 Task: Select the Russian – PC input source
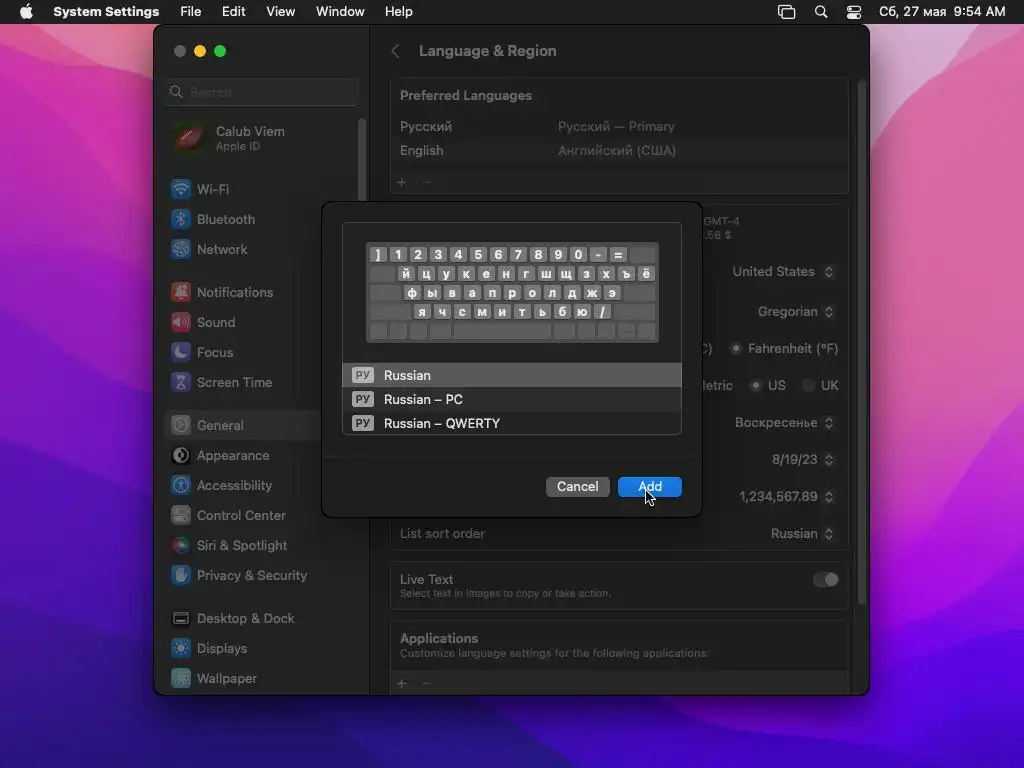coord(512,399)
